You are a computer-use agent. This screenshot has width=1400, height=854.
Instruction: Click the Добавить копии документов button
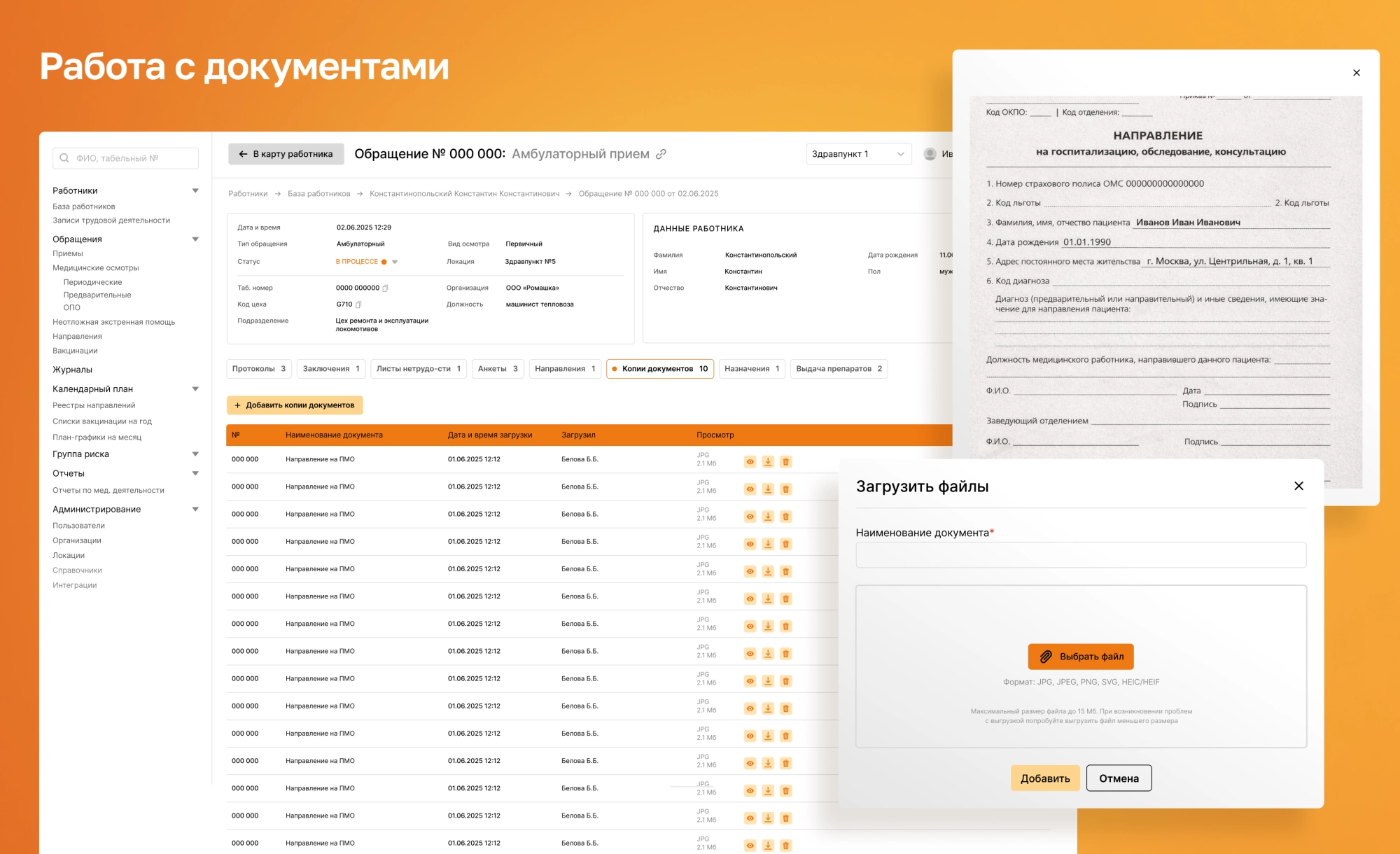[x=295, y=405]
